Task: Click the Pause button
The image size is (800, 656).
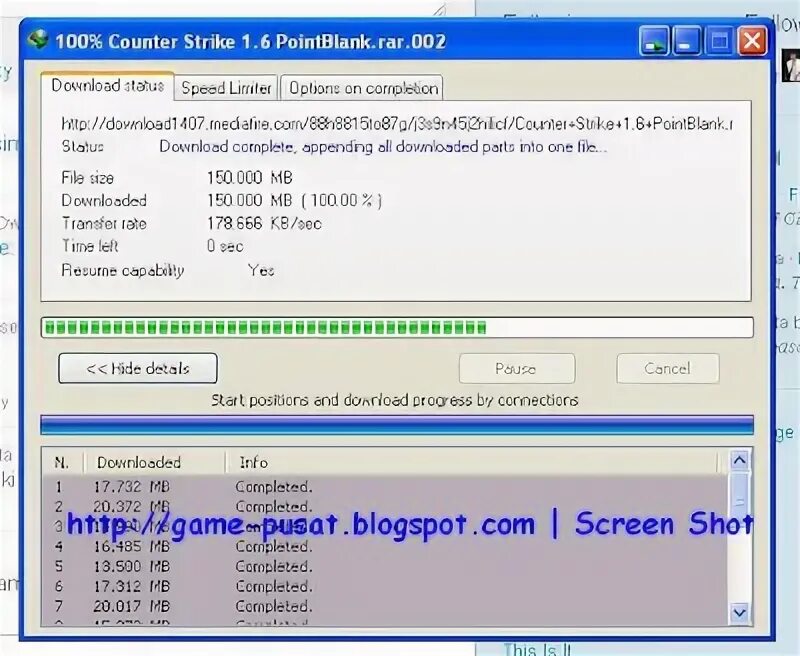Action: coord(516,368)
